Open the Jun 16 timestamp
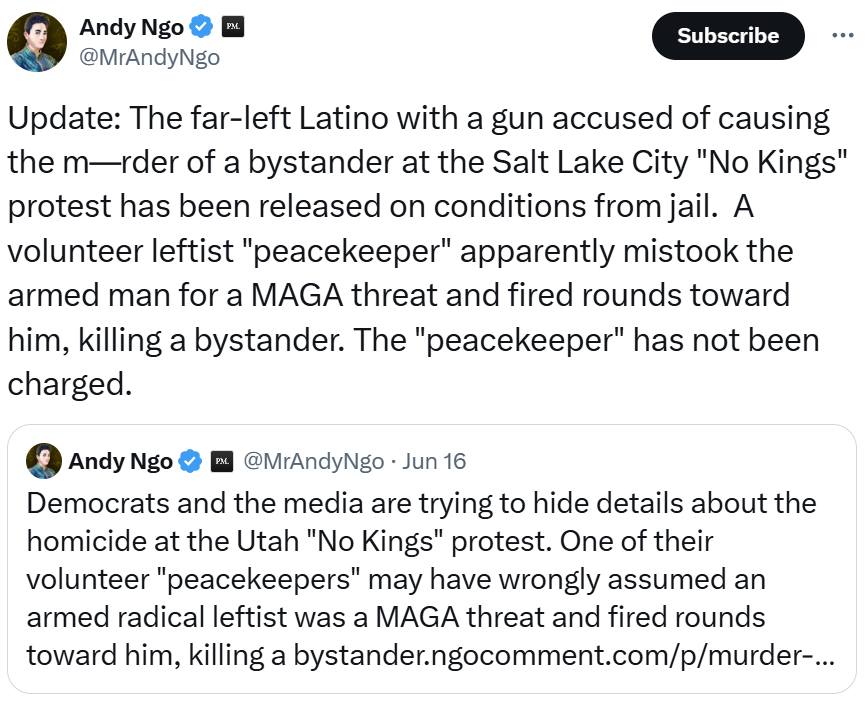The height and width of the screenshot is (708, 866). [434, 461]
